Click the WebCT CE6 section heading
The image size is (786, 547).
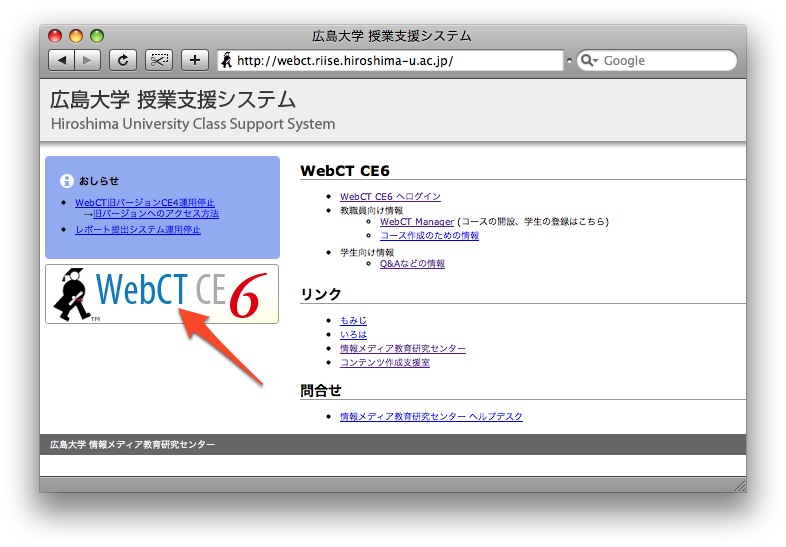click(345, 171)
